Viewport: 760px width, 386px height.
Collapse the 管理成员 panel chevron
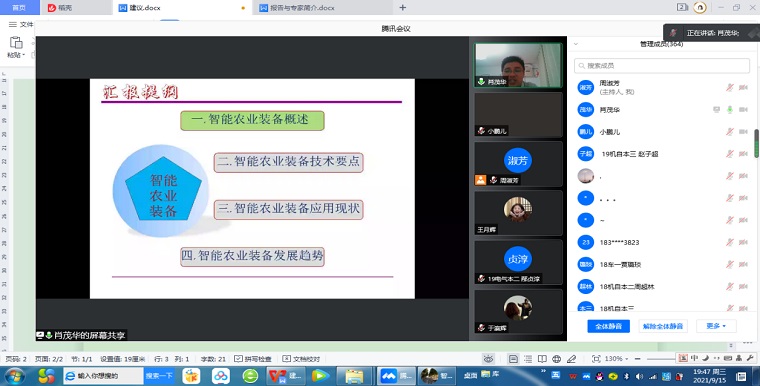click(576, 44)
